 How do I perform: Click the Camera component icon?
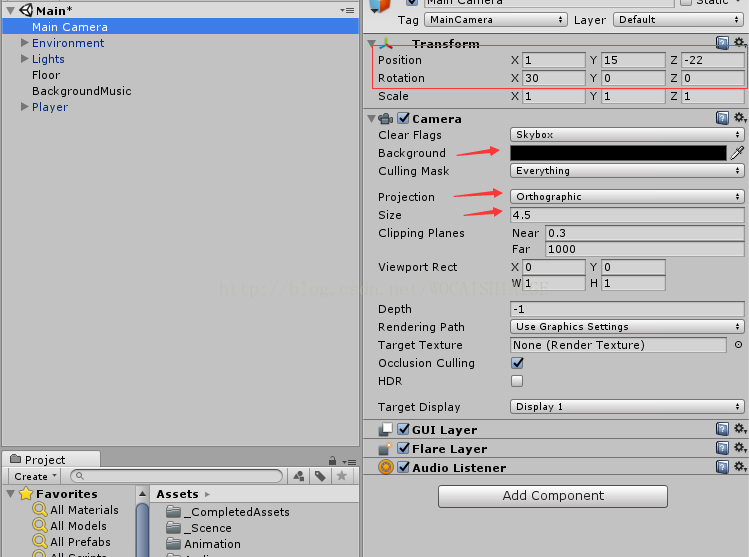[385, 118]
